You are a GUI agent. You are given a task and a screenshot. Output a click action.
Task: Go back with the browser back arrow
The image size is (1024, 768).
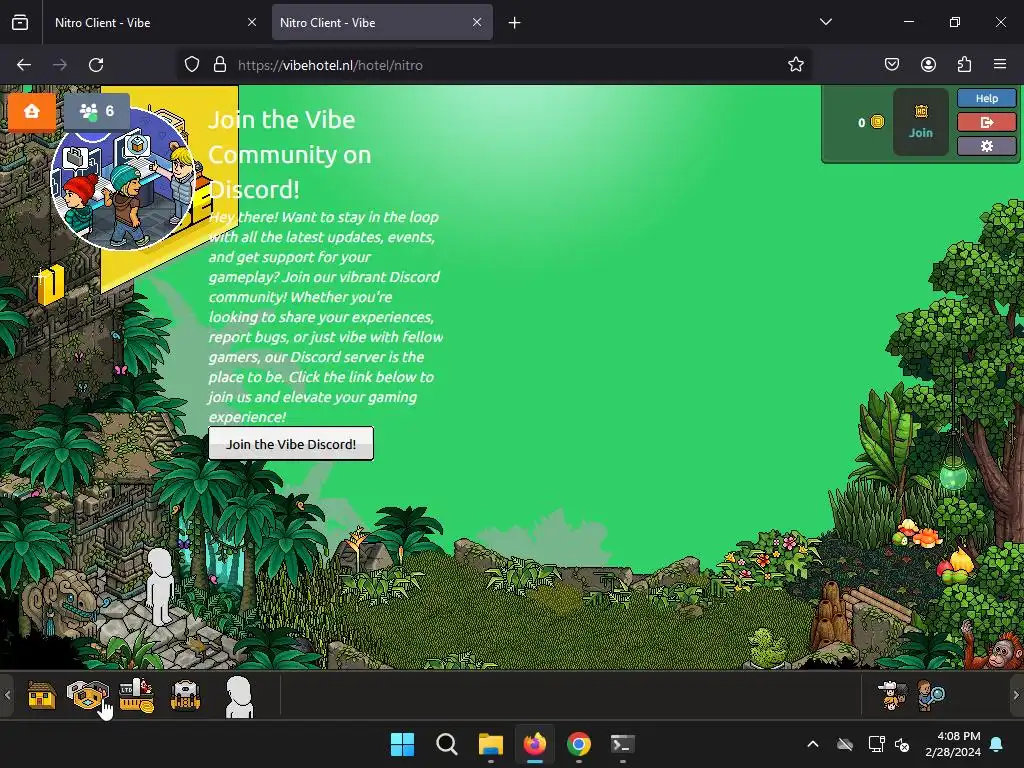[24, 65]
